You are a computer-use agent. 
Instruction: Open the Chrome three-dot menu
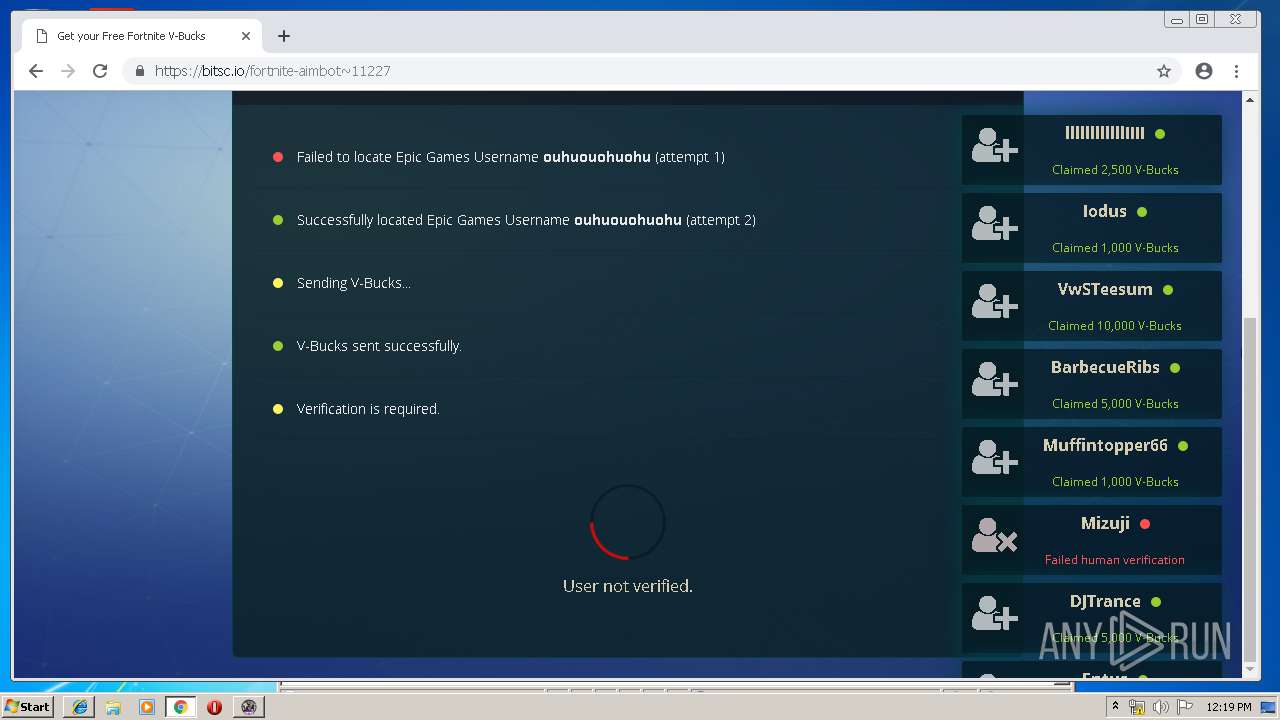1236,71
